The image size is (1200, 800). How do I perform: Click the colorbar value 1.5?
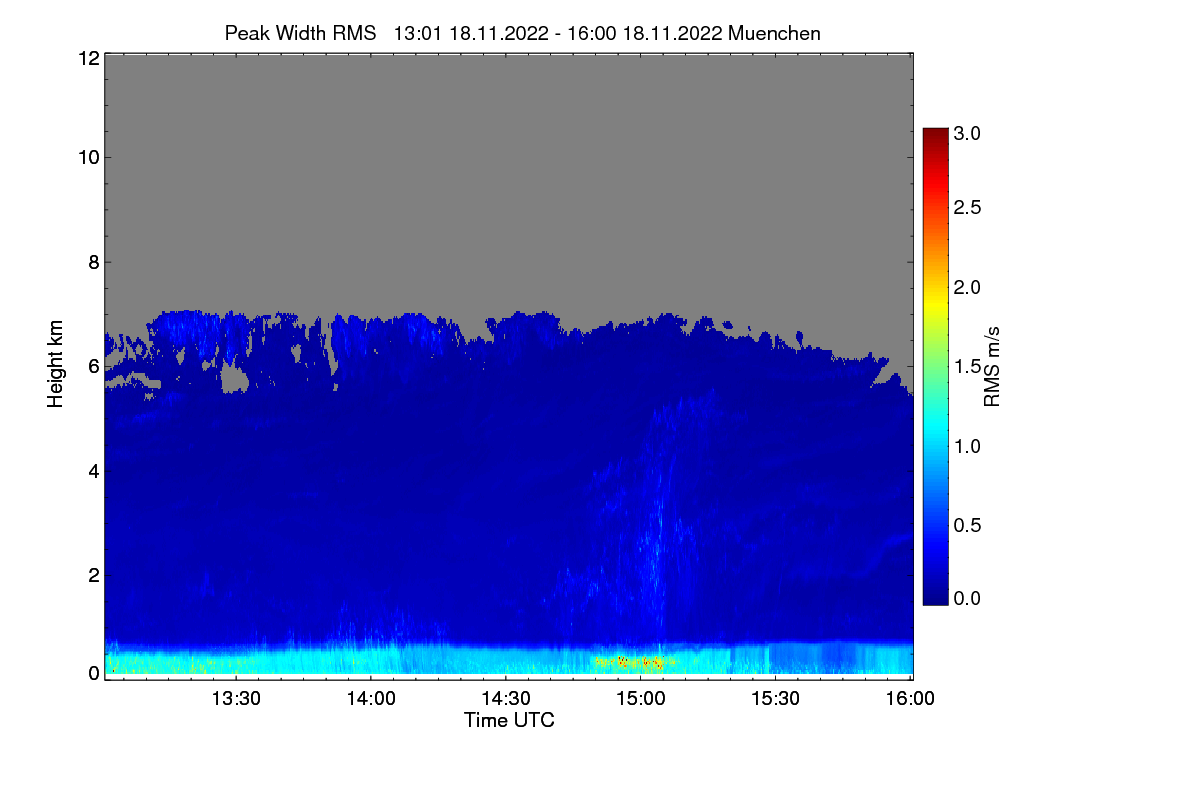pos(967,367)
